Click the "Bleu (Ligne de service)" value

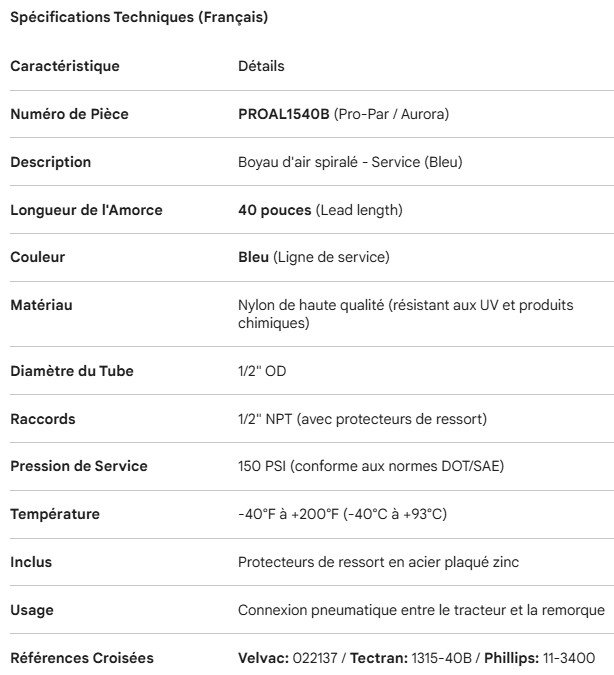[x=313, y=257]
